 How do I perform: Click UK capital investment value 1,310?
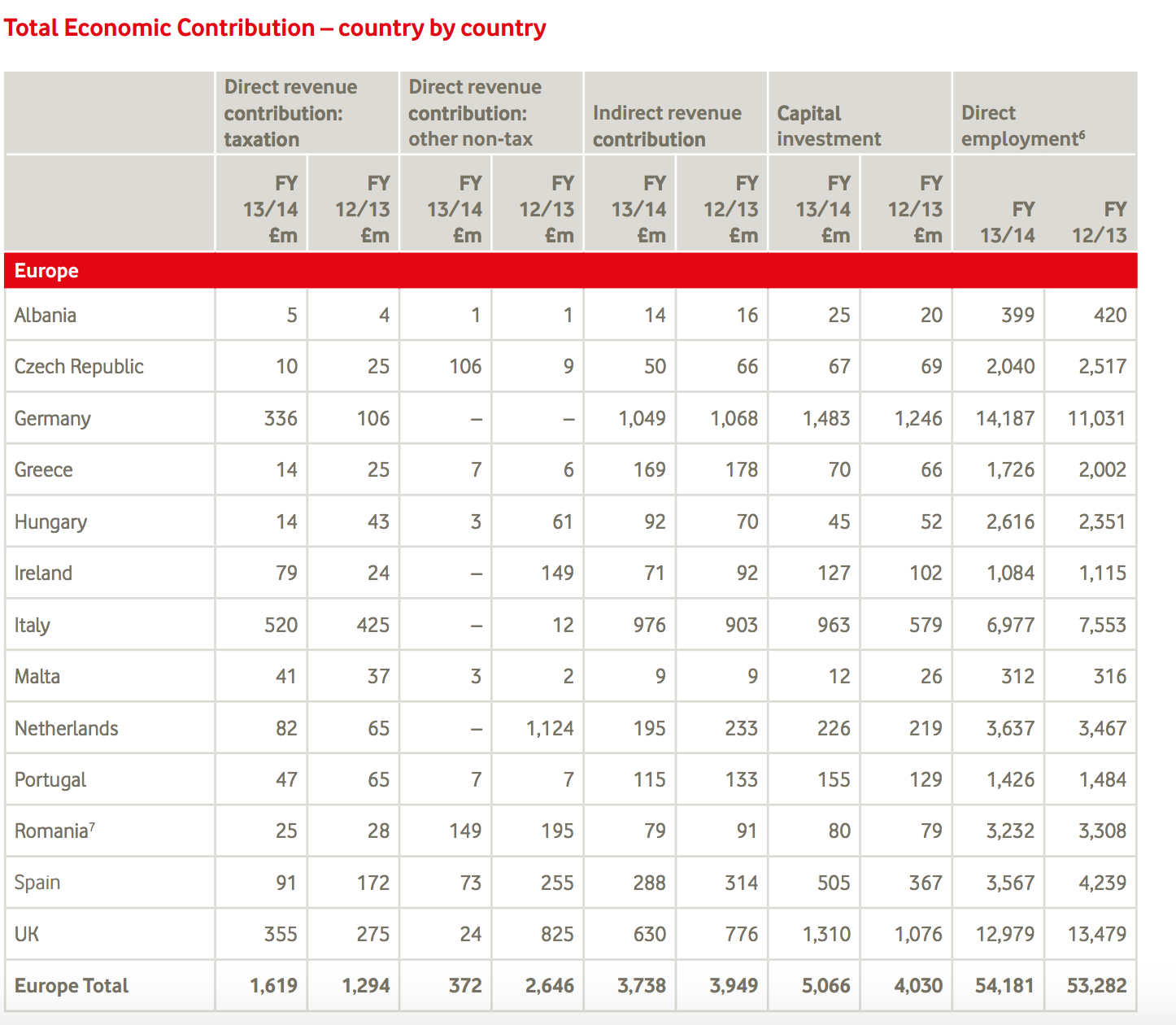tap(826, 935)
